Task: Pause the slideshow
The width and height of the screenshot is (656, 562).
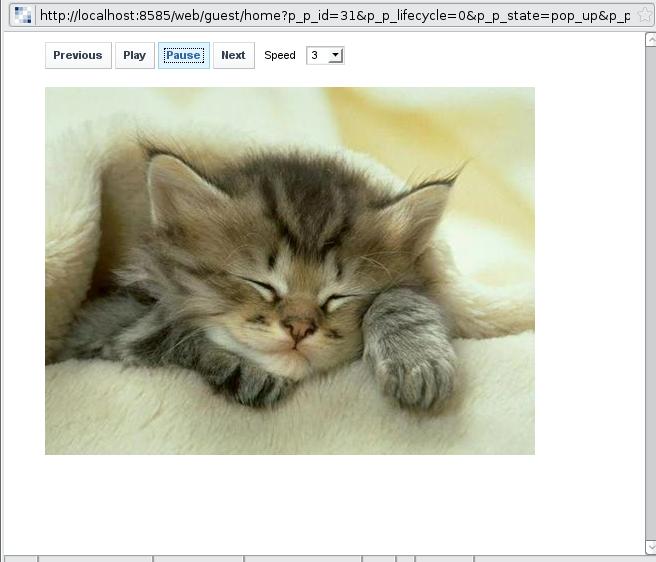Action: click(x=183, y=56)
